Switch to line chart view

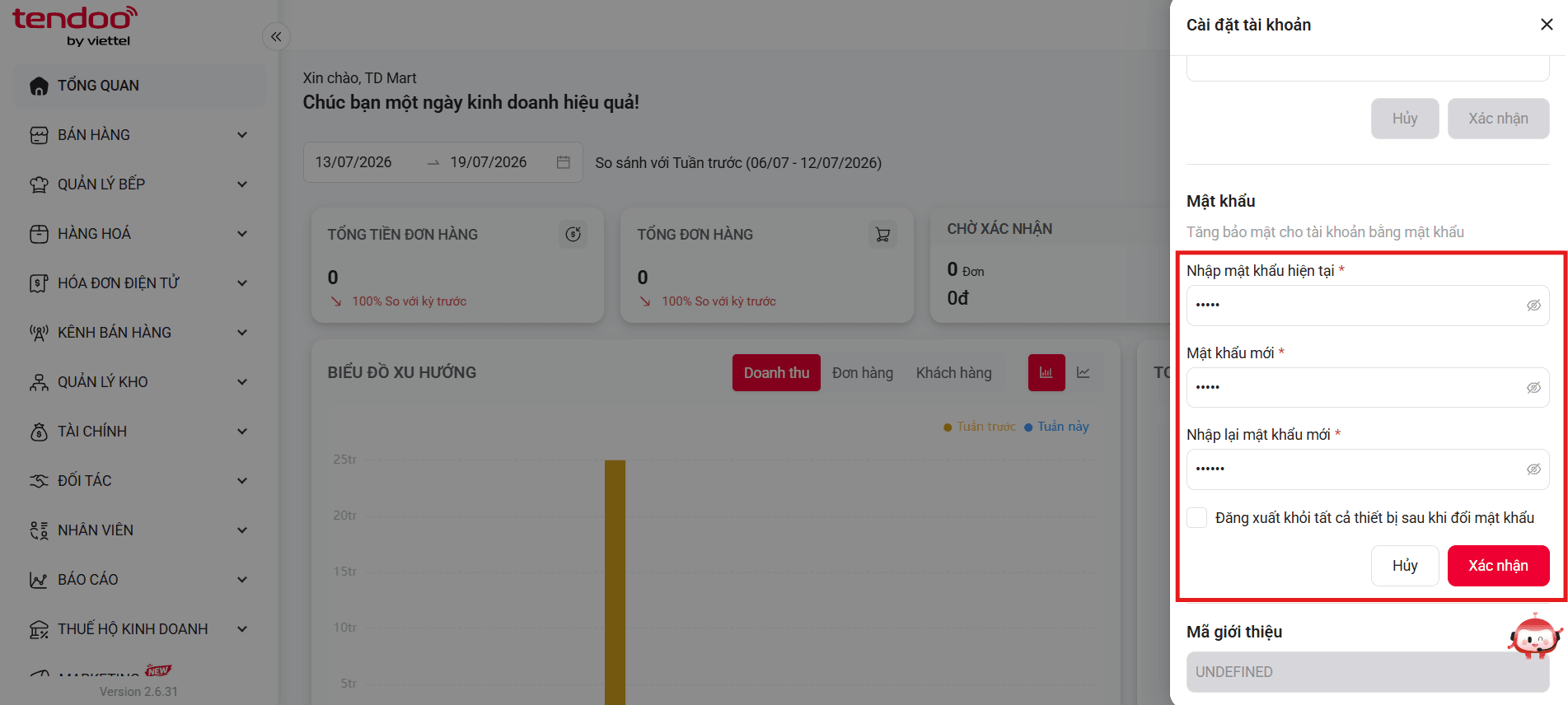1084,372
